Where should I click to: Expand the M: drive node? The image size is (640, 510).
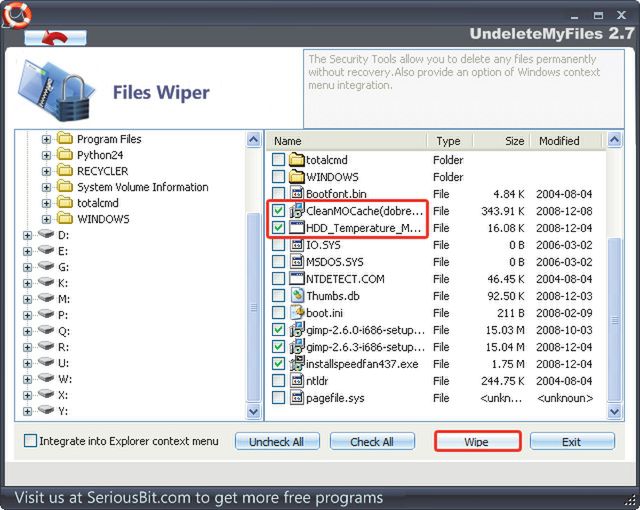(27, 299)
